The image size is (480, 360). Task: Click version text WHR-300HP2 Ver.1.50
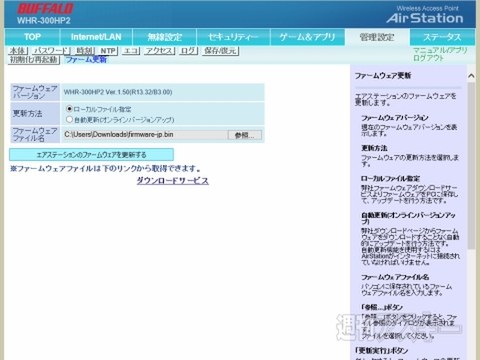click(118, 92)
